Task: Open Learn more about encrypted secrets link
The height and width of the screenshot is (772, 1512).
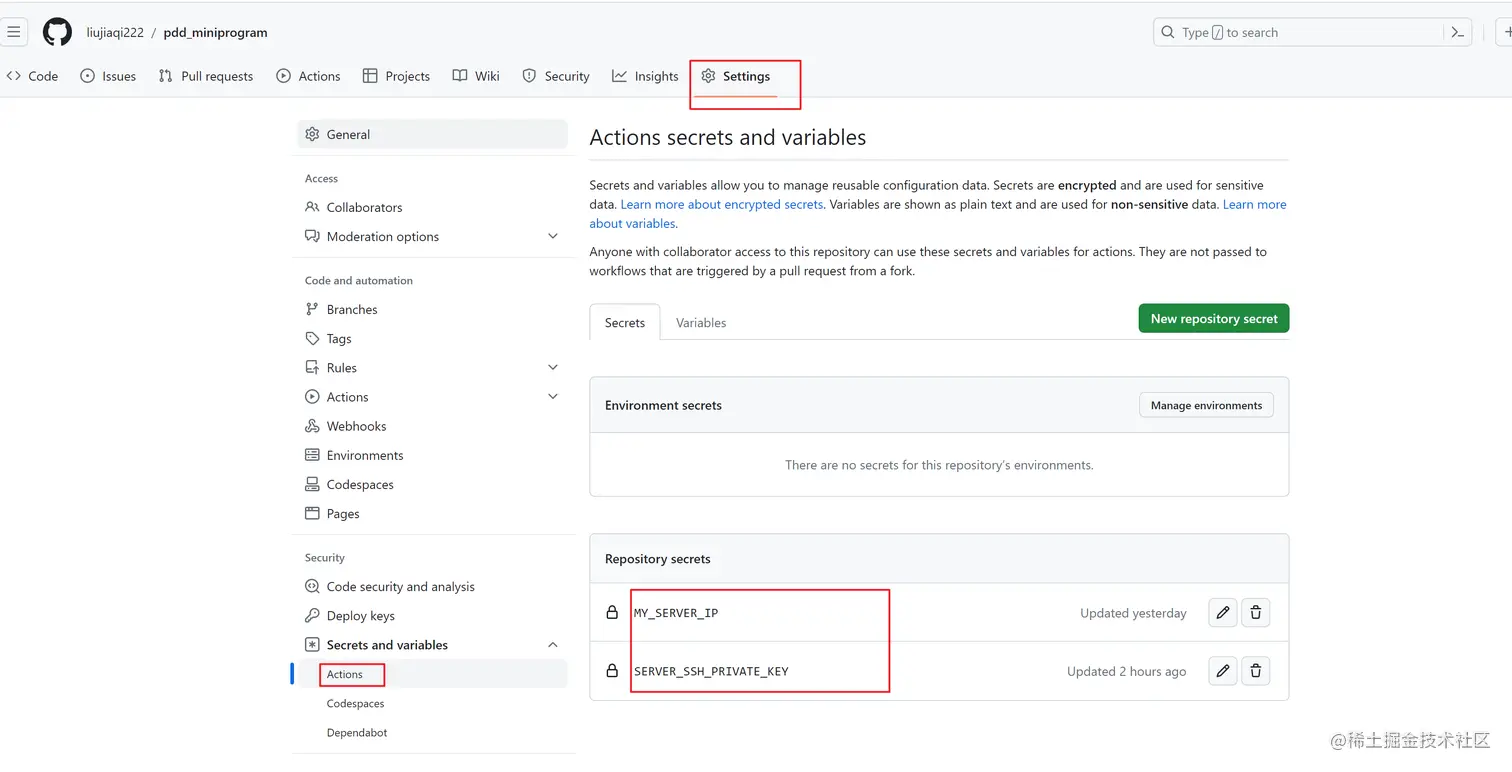Action: (721, 204)
